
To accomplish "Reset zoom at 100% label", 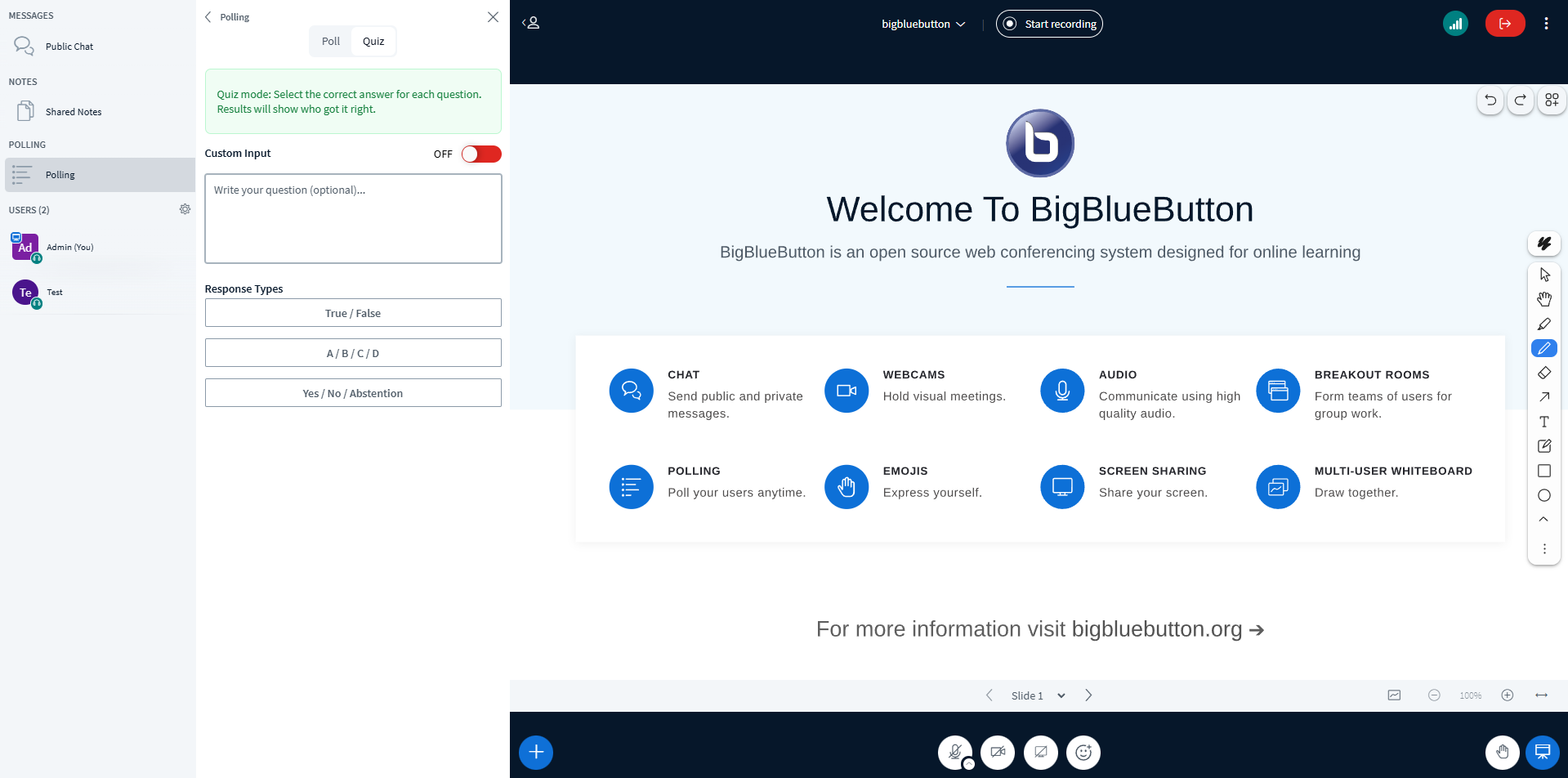I will (1471, 695).
